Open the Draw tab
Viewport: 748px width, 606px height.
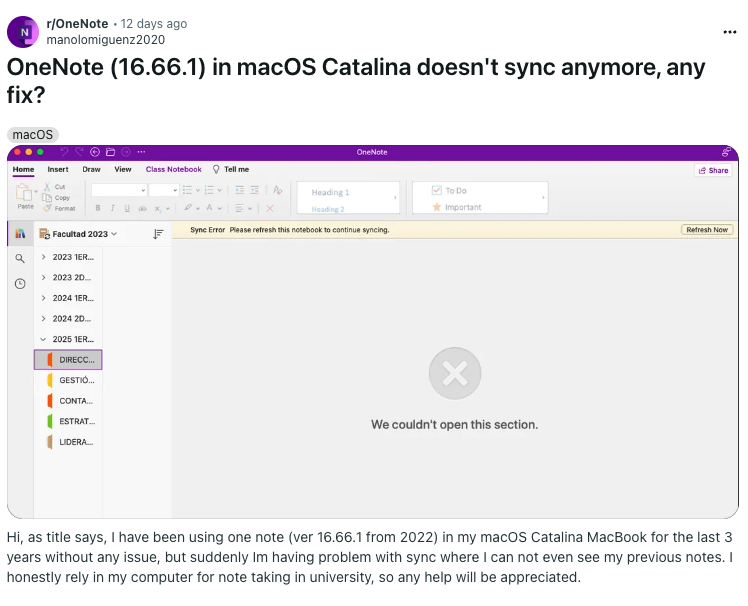coord(91,169)
